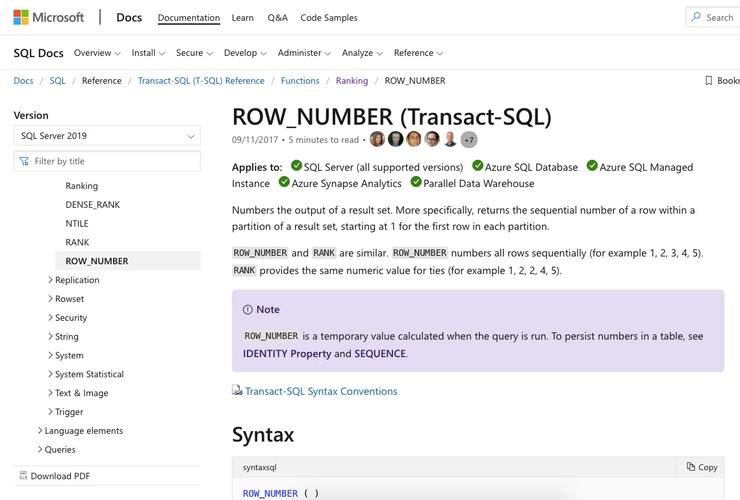The width and height of the screenshot is (740, 500).
Task: Expand the System Statistical tree node
Action: [x=50, y=374]
